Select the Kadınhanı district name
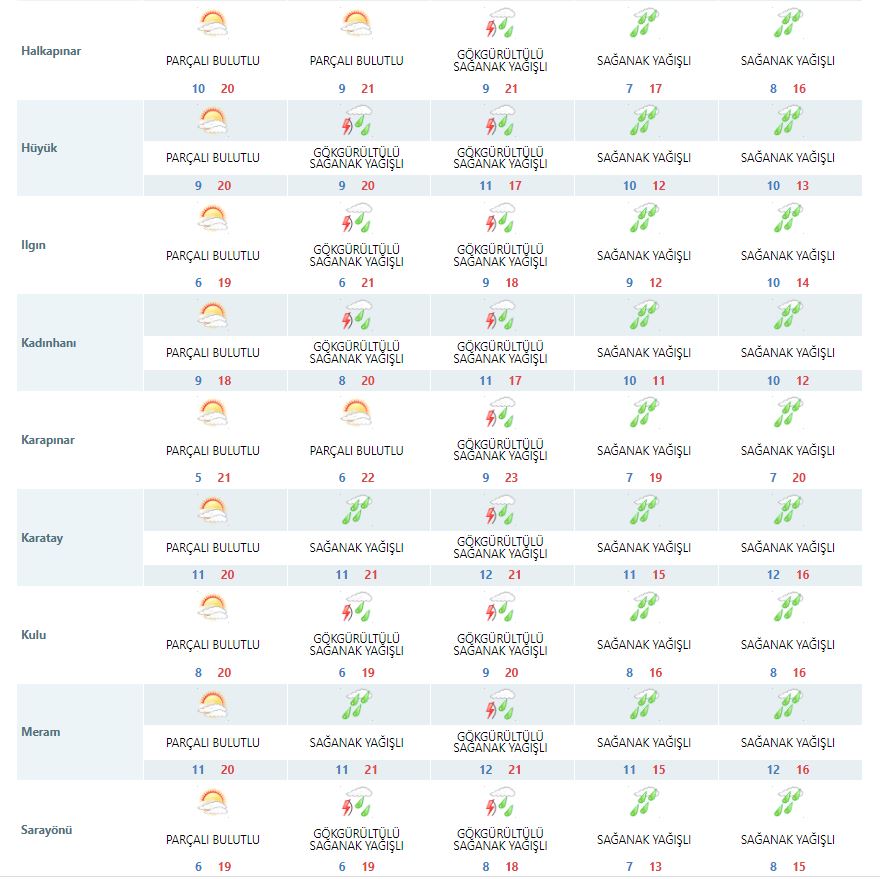 pyautogui.click(x=49, y=343)
